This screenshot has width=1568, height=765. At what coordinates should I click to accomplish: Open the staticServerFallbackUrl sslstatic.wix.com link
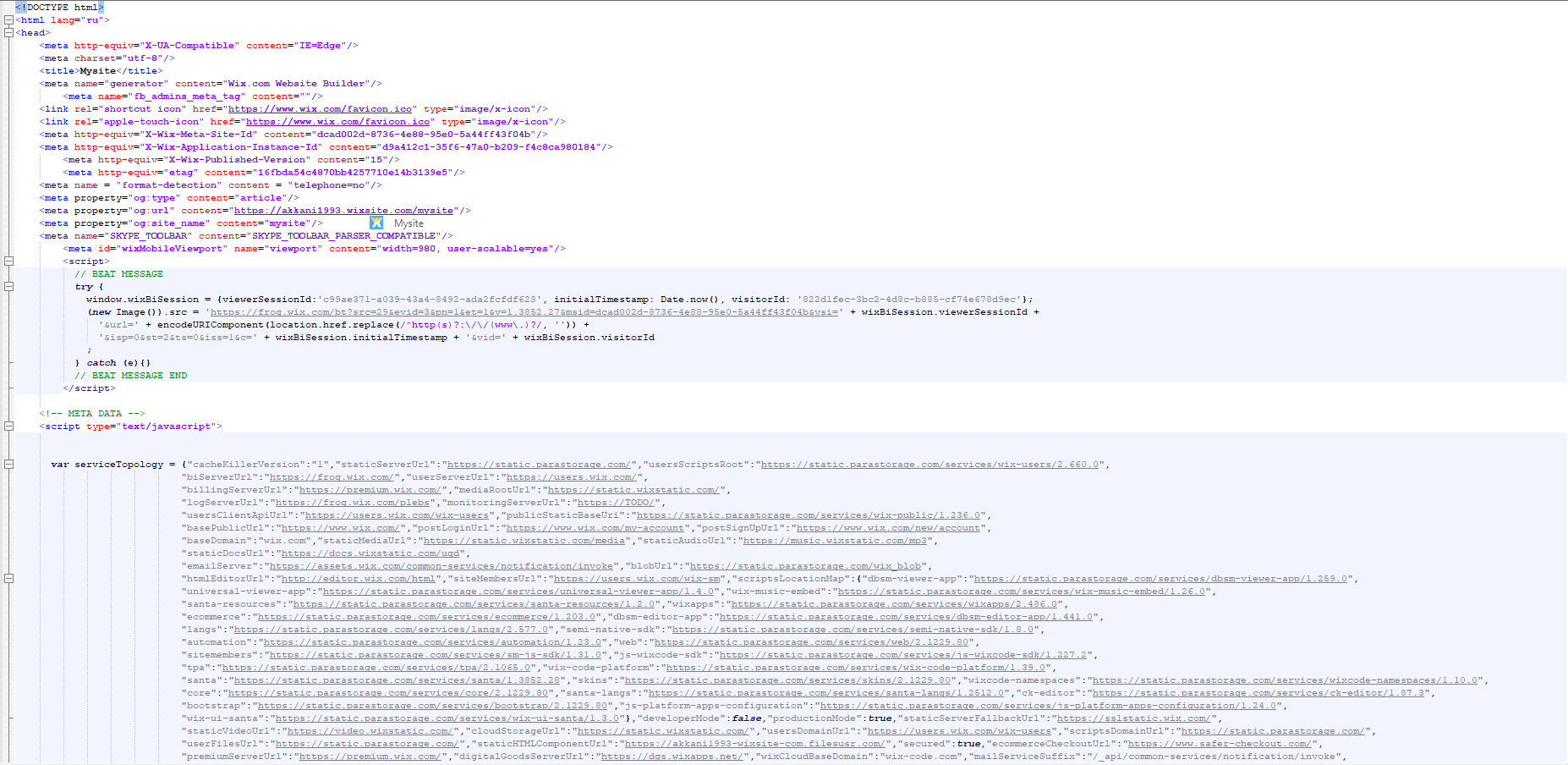1133,718
